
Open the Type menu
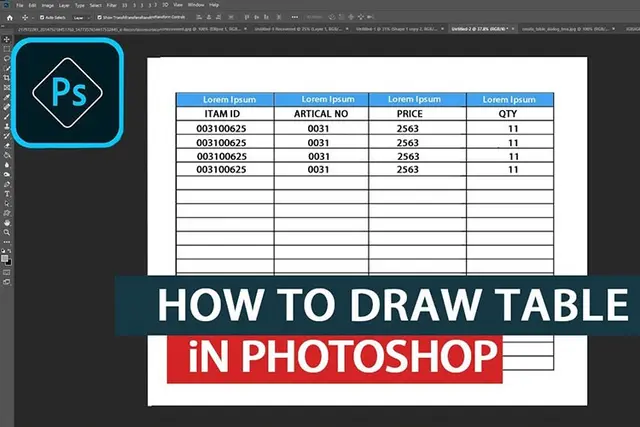[x=80, y=5]
